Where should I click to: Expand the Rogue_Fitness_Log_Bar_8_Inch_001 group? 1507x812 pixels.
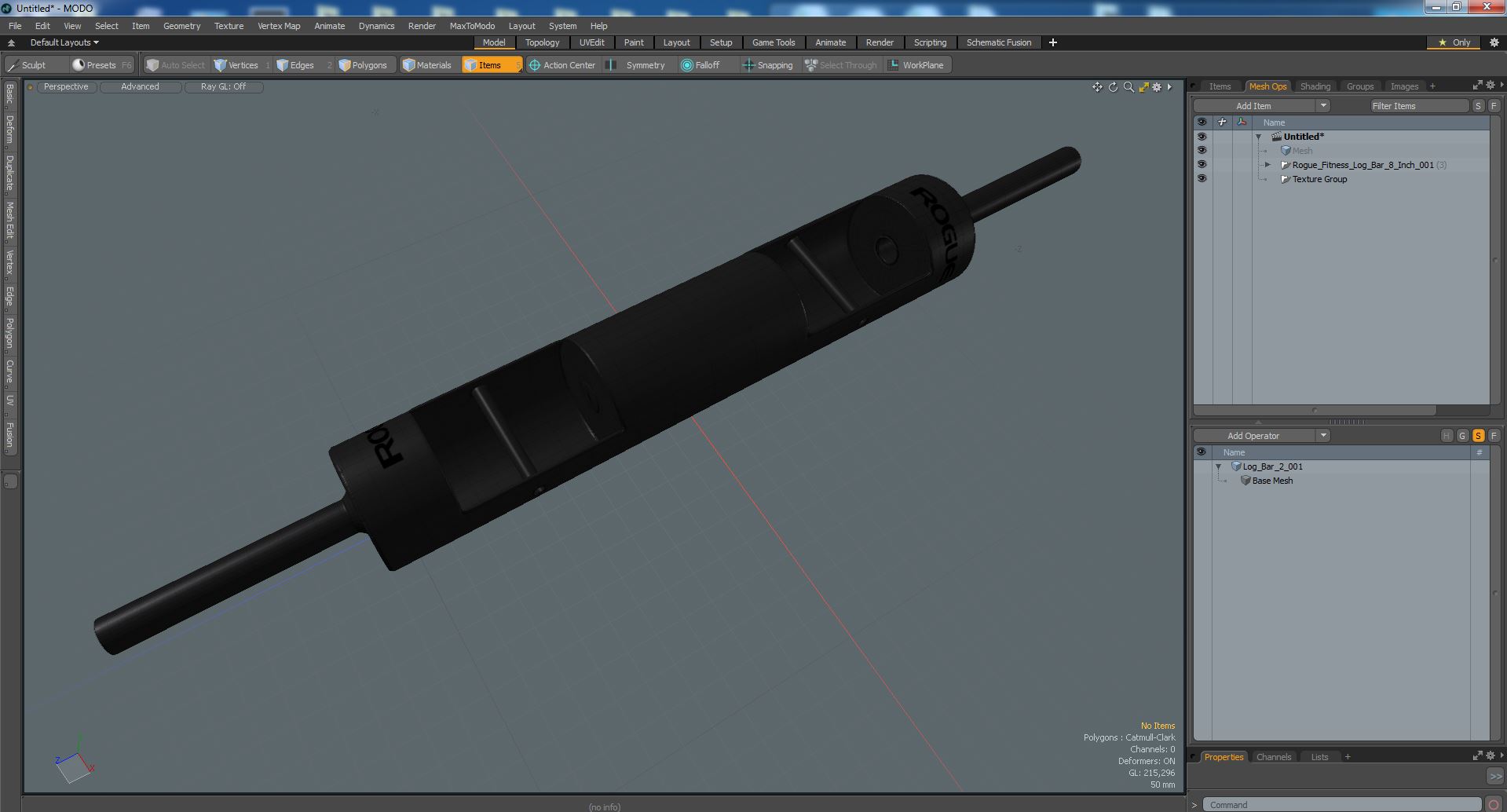click(1267, 165)
